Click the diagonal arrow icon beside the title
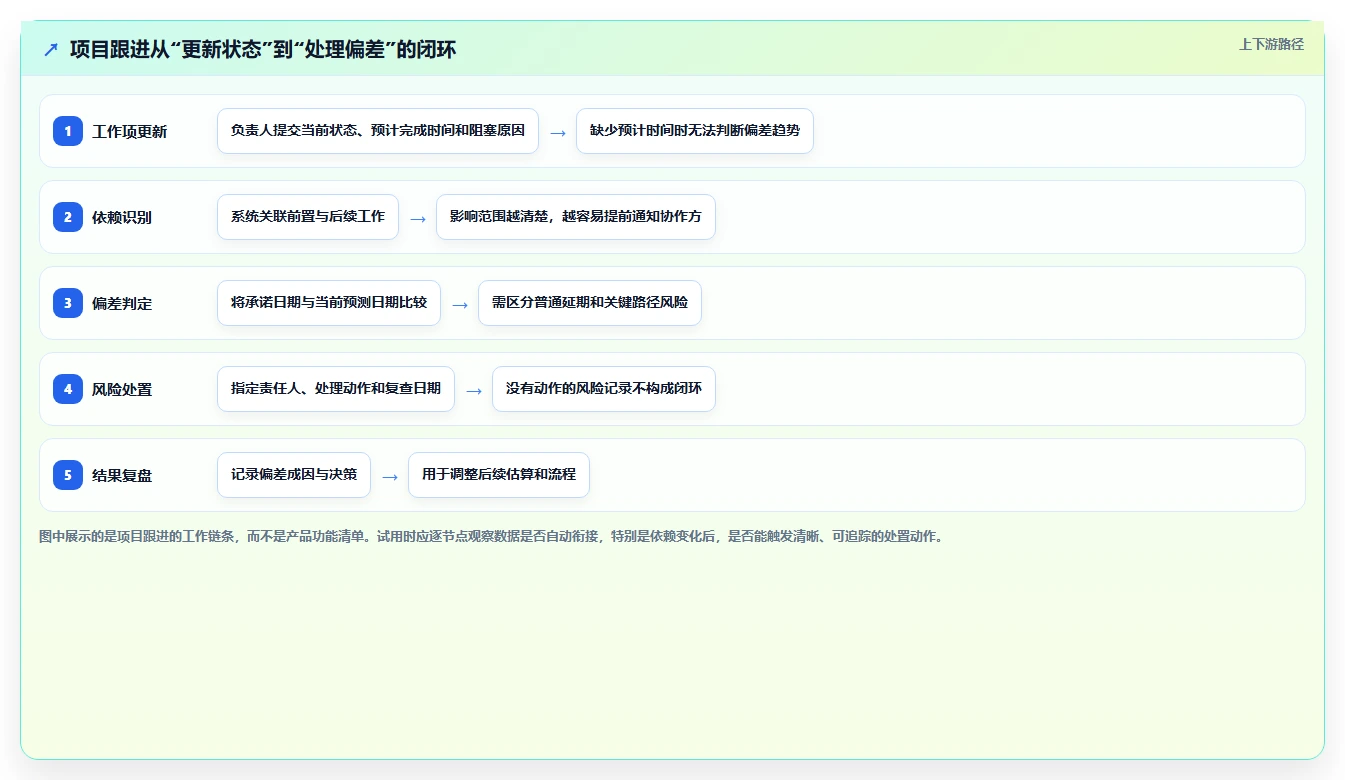Viewport: 1345px width, 780px height. pos(51,49)
